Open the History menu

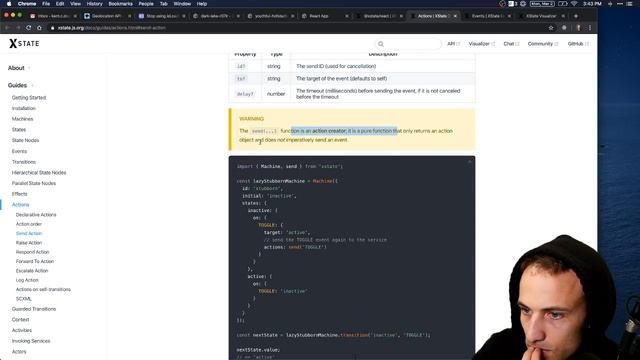[x=94, y=4]
